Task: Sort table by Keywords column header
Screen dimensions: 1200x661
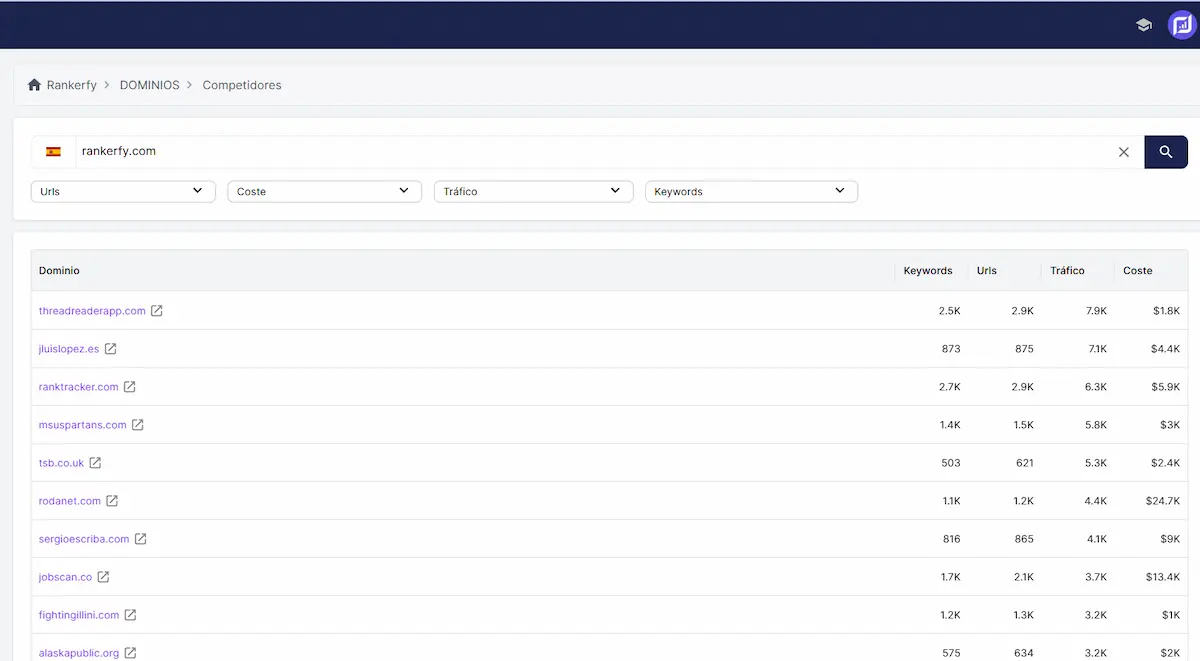Action: (x=928, y=271)
